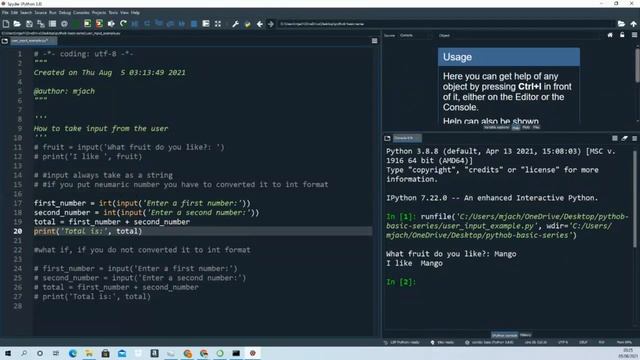Go back to previous cursor position

260,24
